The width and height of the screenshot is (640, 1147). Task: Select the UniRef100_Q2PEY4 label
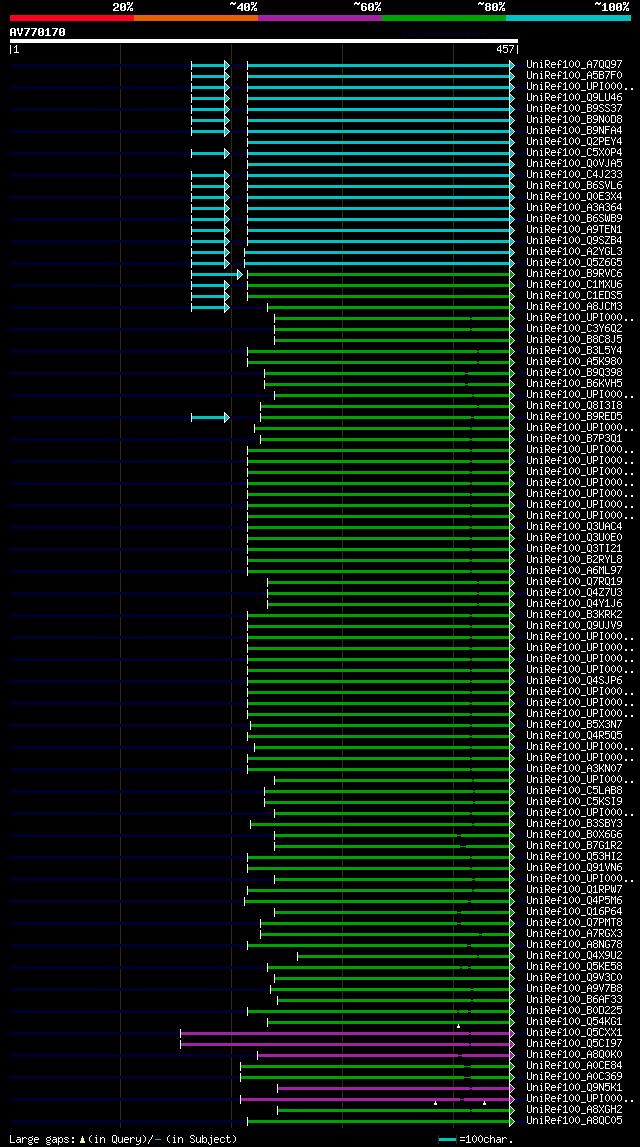[x=574, y=141]
